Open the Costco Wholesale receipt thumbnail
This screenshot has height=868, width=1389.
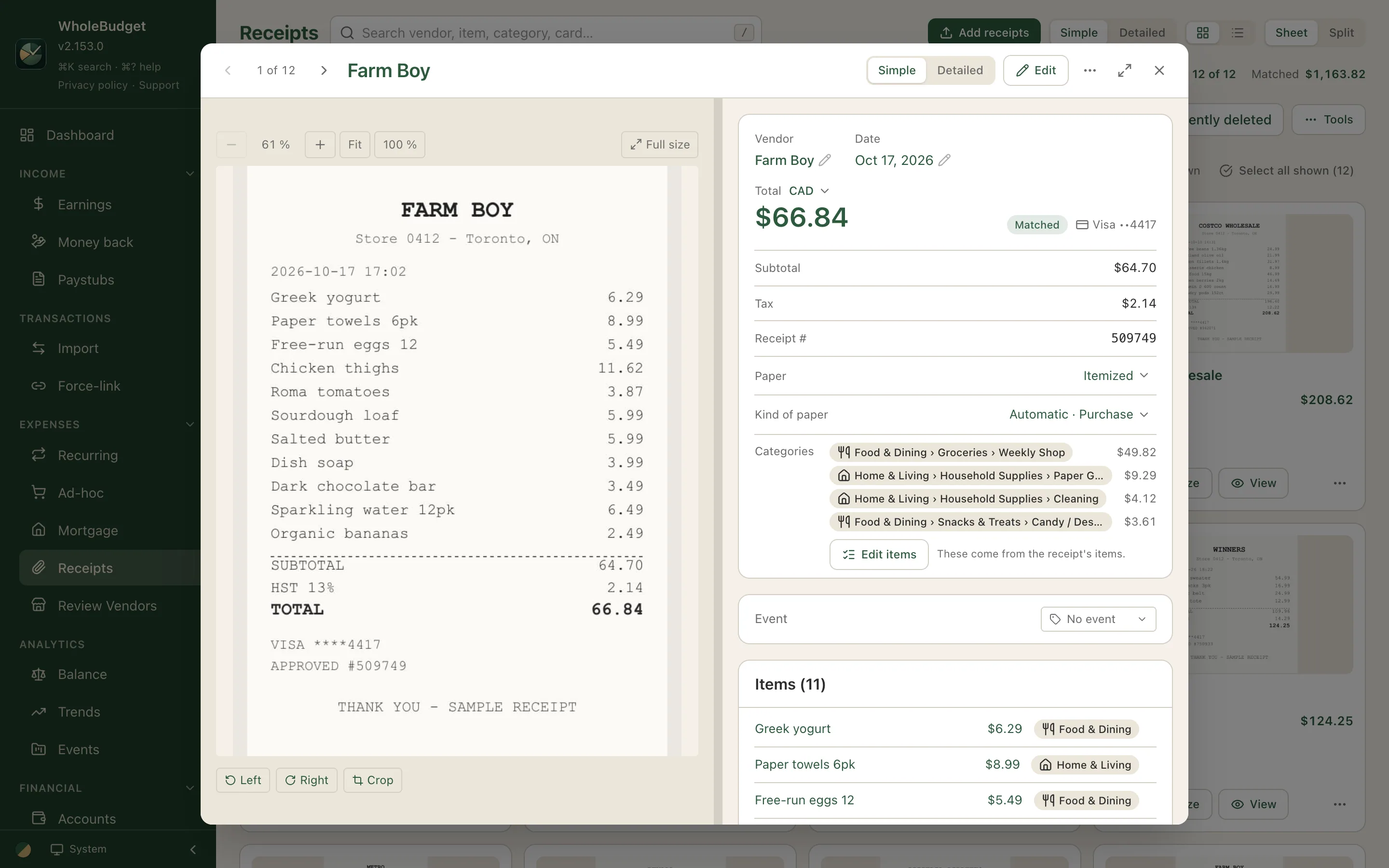(x=1271, y=283)
